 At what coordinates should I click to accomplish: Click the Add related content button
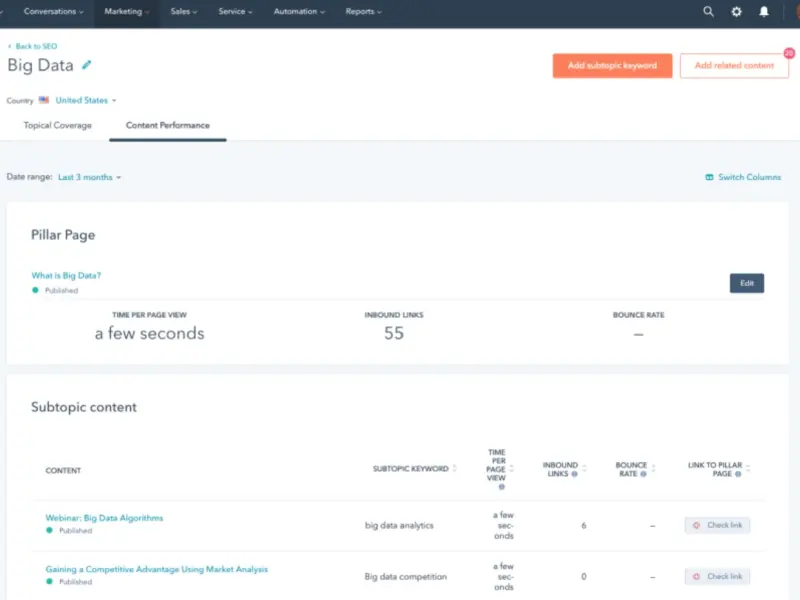(x=734, y=66)
